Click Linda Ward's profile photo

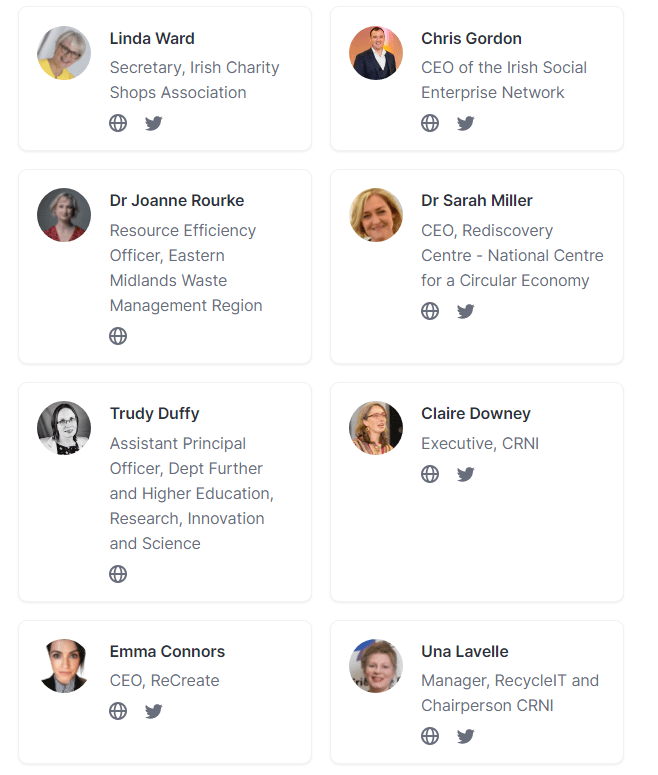pos(64,53)
